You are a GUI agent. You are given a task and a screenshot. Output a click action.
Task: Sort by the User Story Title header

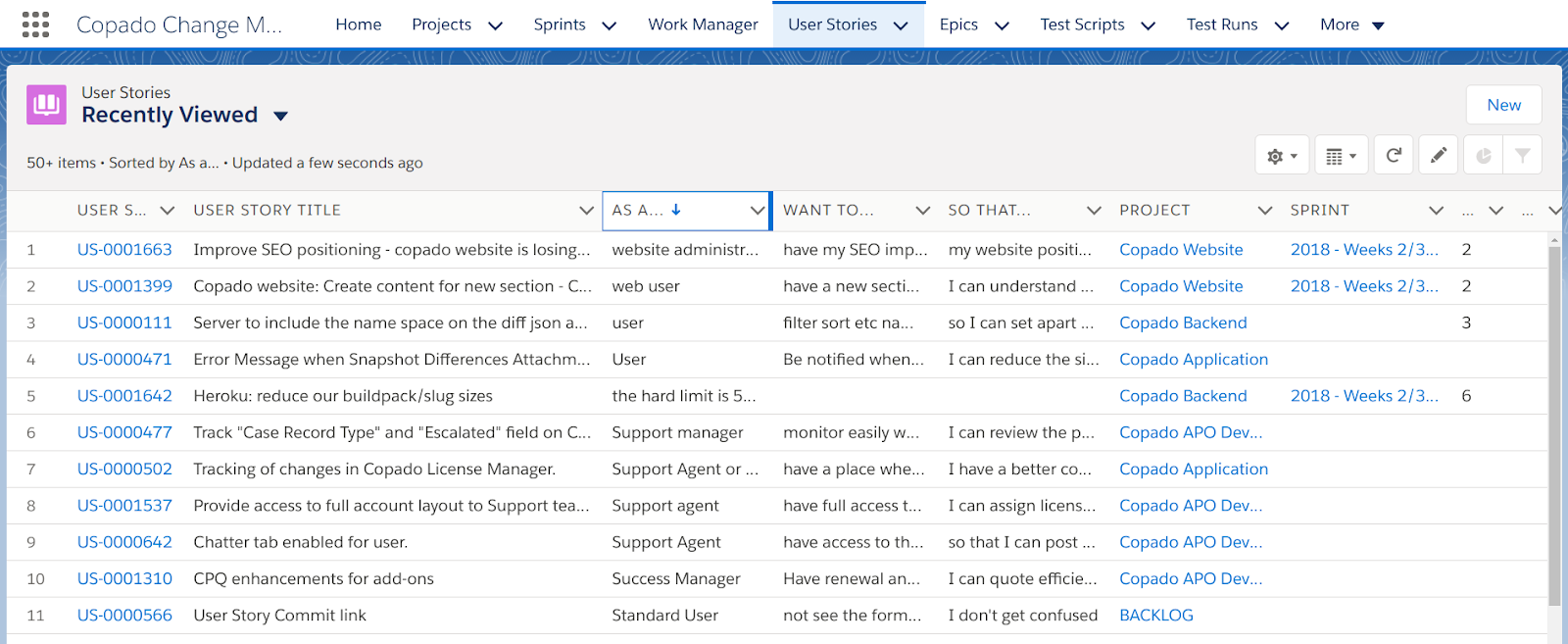267,210
